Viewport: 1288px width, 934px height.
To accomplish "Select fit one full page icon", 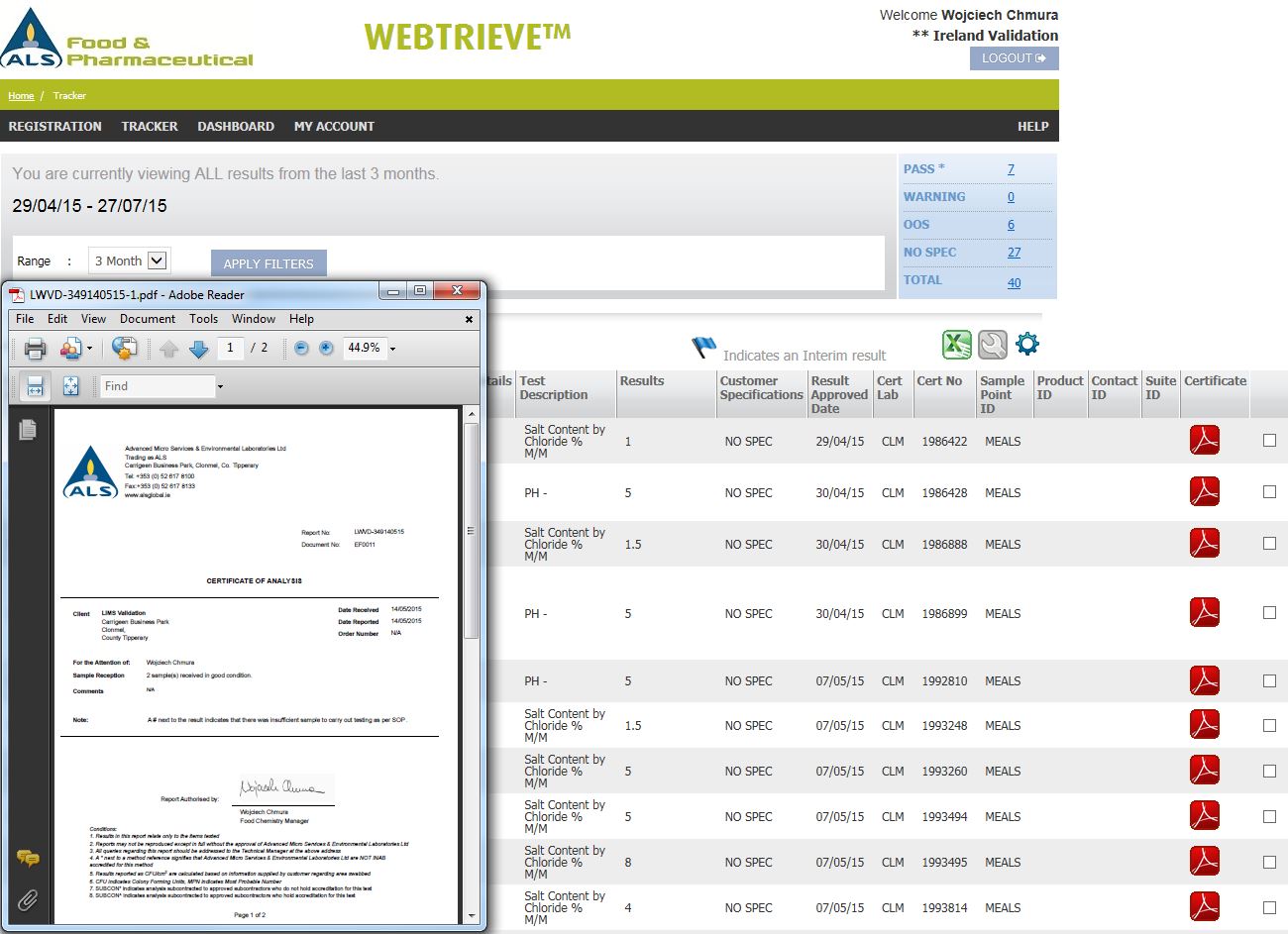I will (x=70, y=386).
